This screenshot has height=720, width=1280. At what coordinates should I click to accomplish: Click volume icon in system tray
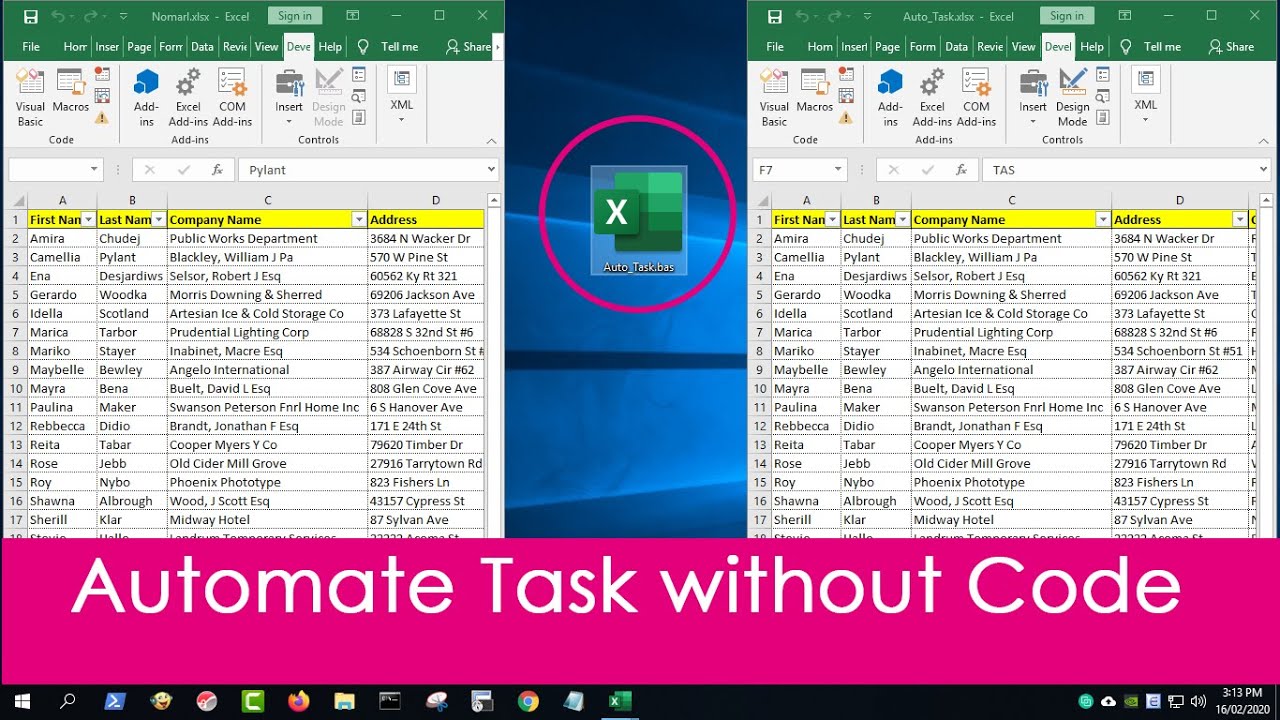(1199, 701)
